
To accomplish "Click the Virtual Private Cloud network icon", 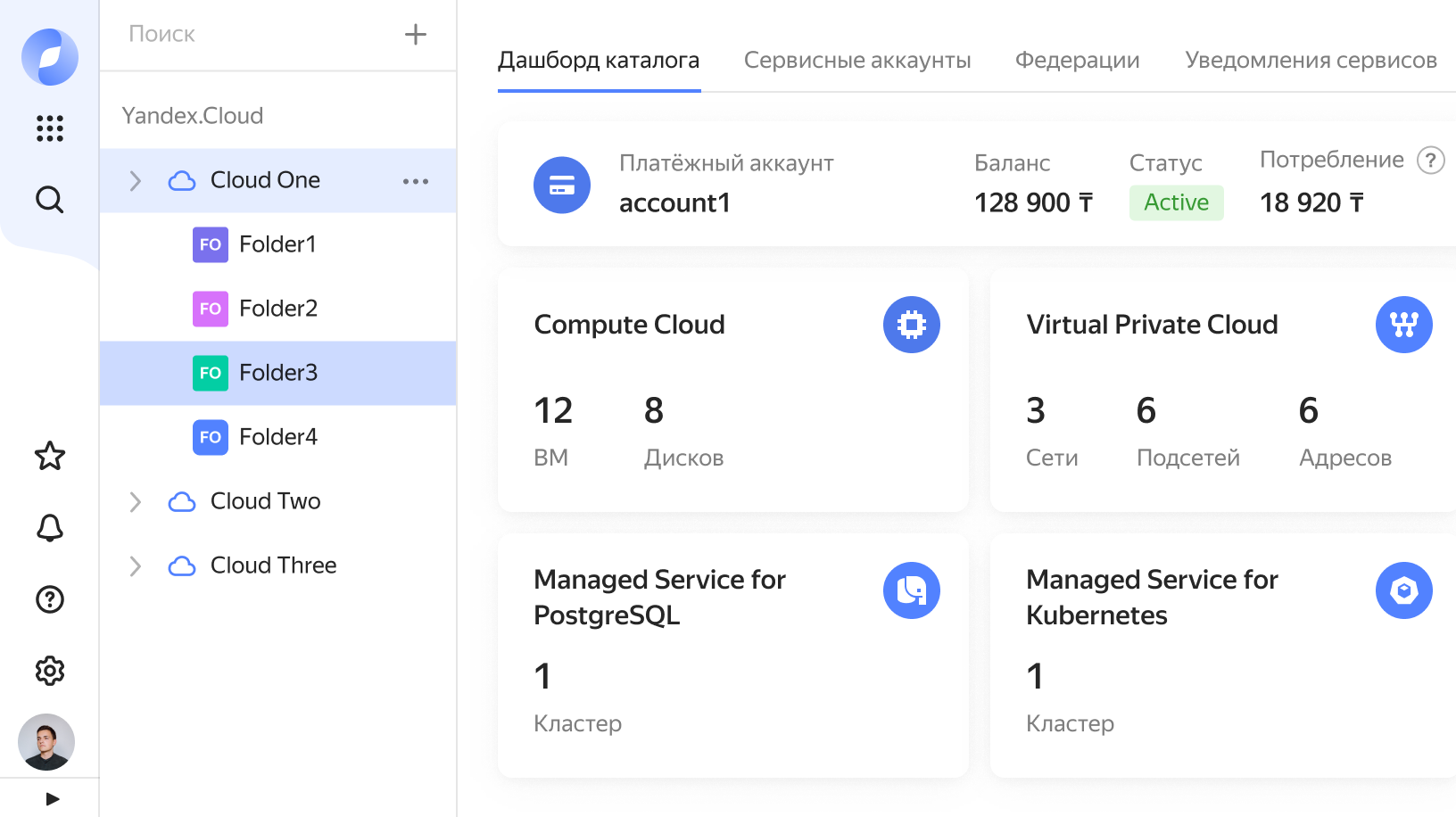I will pyautogui.click(x=1403, y=325).
